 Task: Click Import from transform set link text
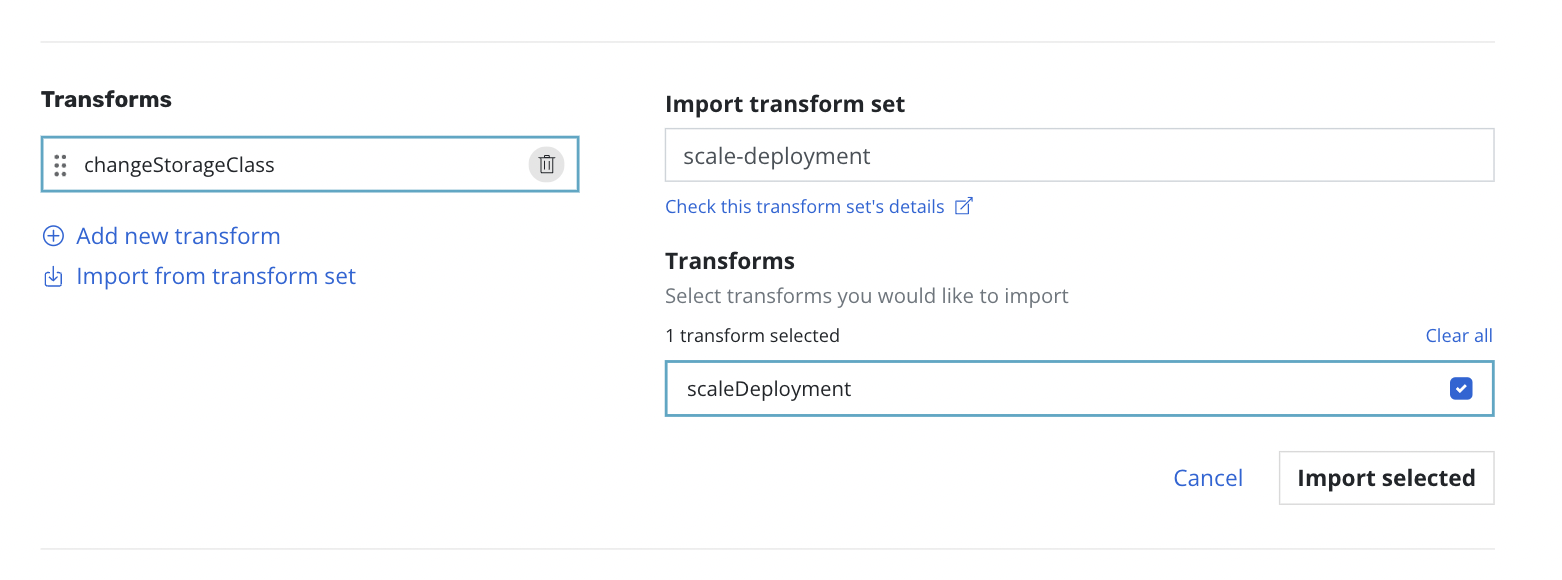(216, 276)
